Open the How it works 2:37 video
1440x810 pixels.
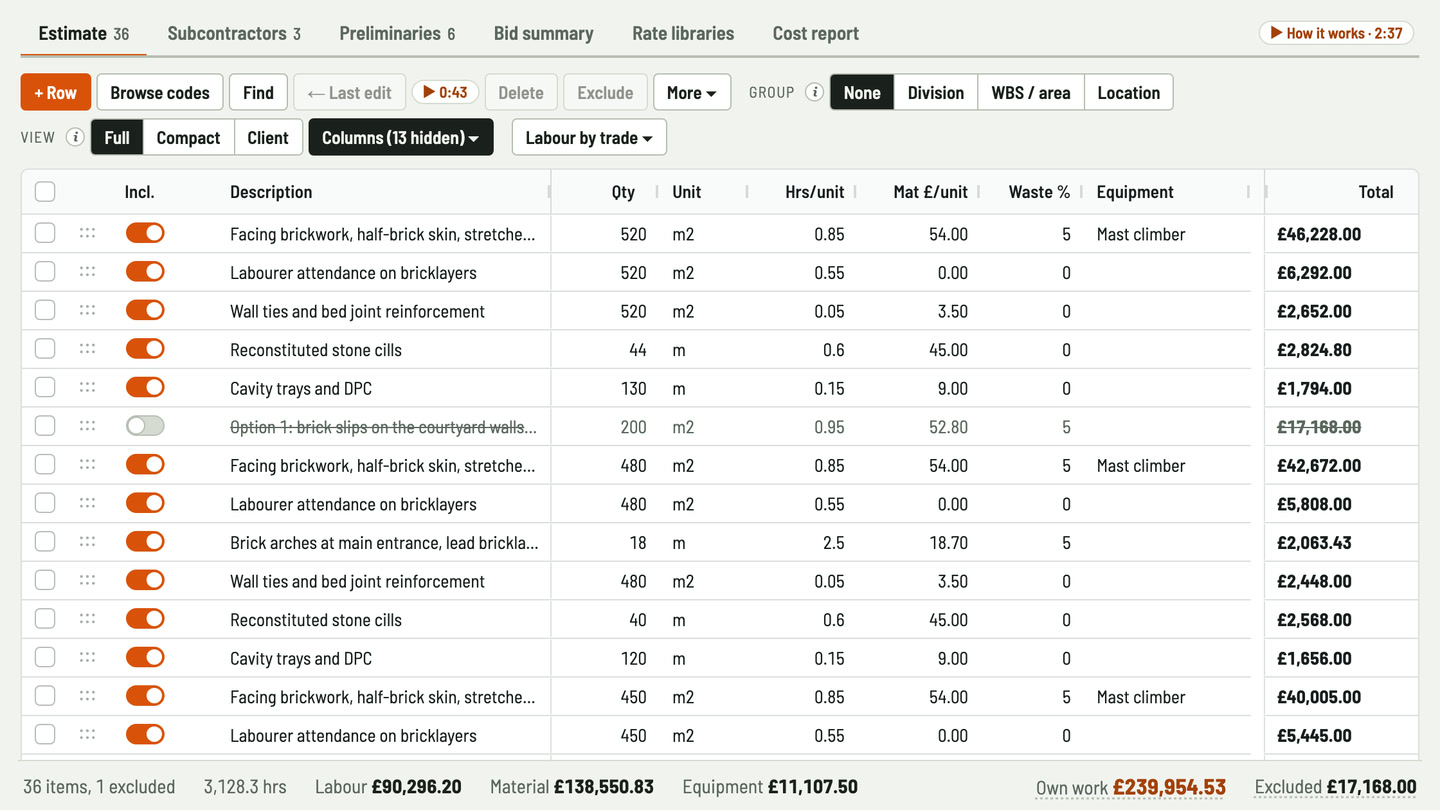[x=1336, y=33]
